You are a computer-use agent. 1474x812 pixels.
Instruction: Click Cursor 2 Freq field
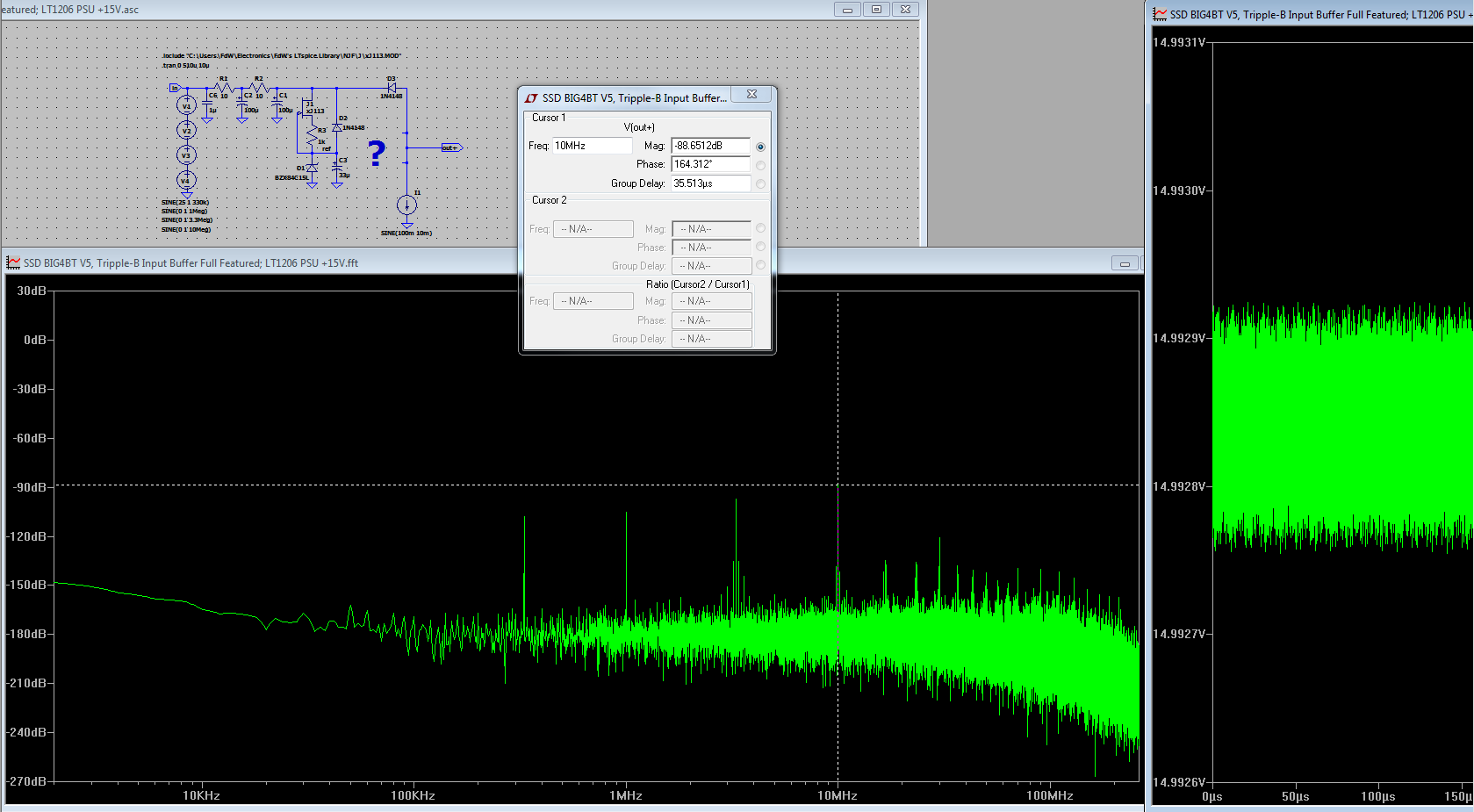[x=593, y=229]
